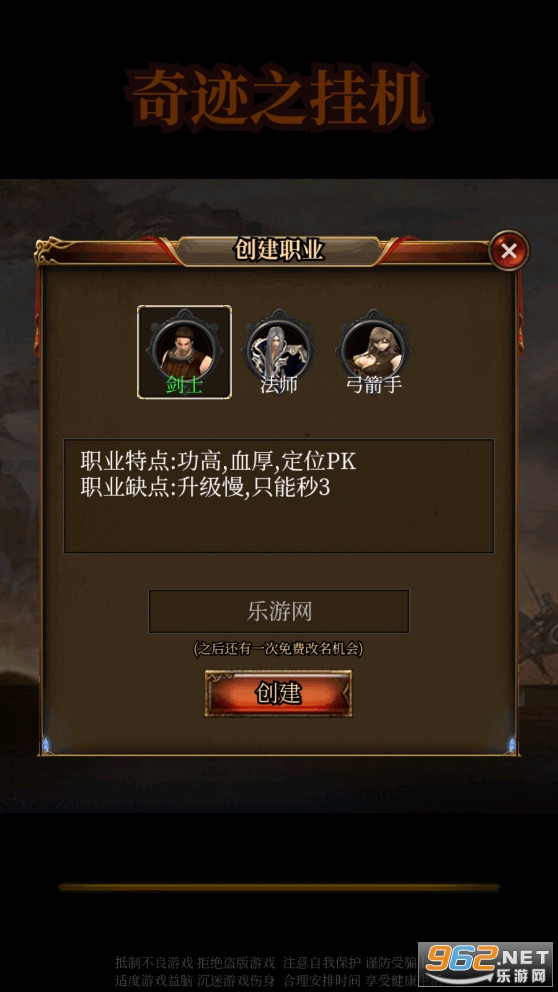This screenshot has width=558, height=992.
Task: Click the 弓箭手 label text
Action: 373,385
